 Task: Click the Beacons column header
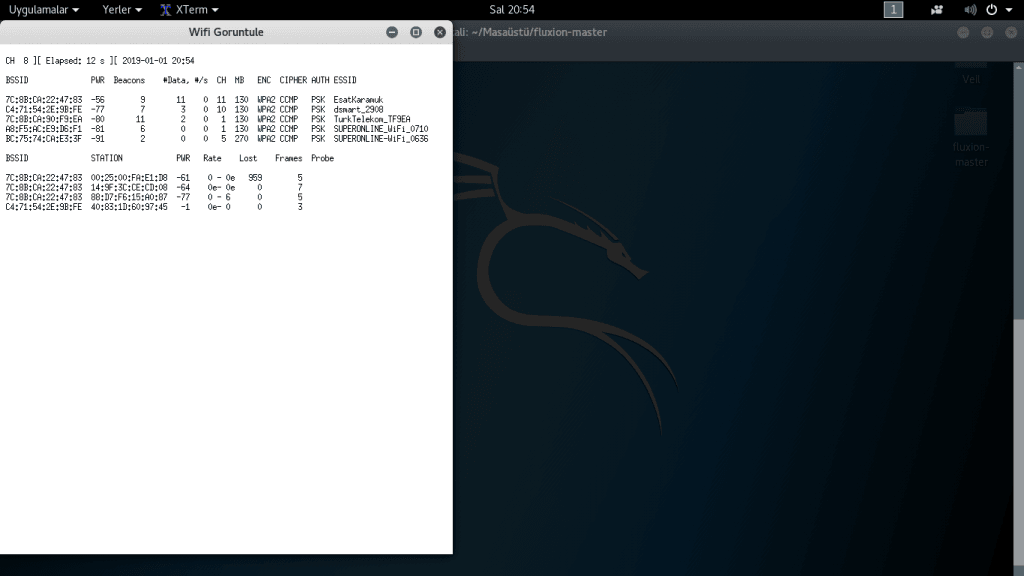point(129,80)
